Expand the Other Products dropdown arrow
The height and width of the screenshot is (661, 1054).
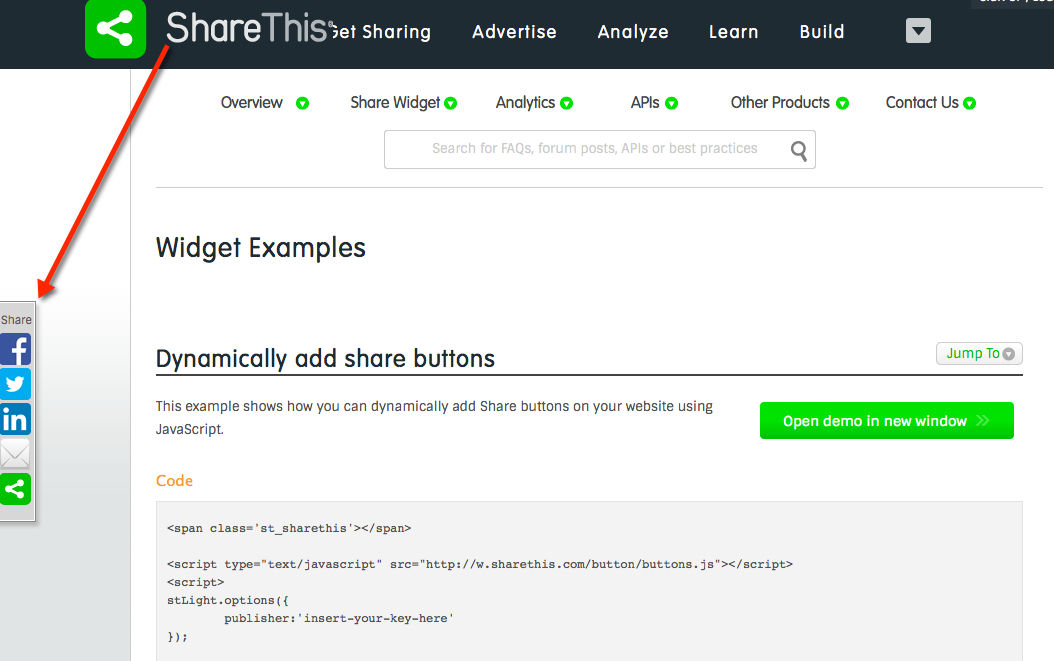click(x=842, y=103)
